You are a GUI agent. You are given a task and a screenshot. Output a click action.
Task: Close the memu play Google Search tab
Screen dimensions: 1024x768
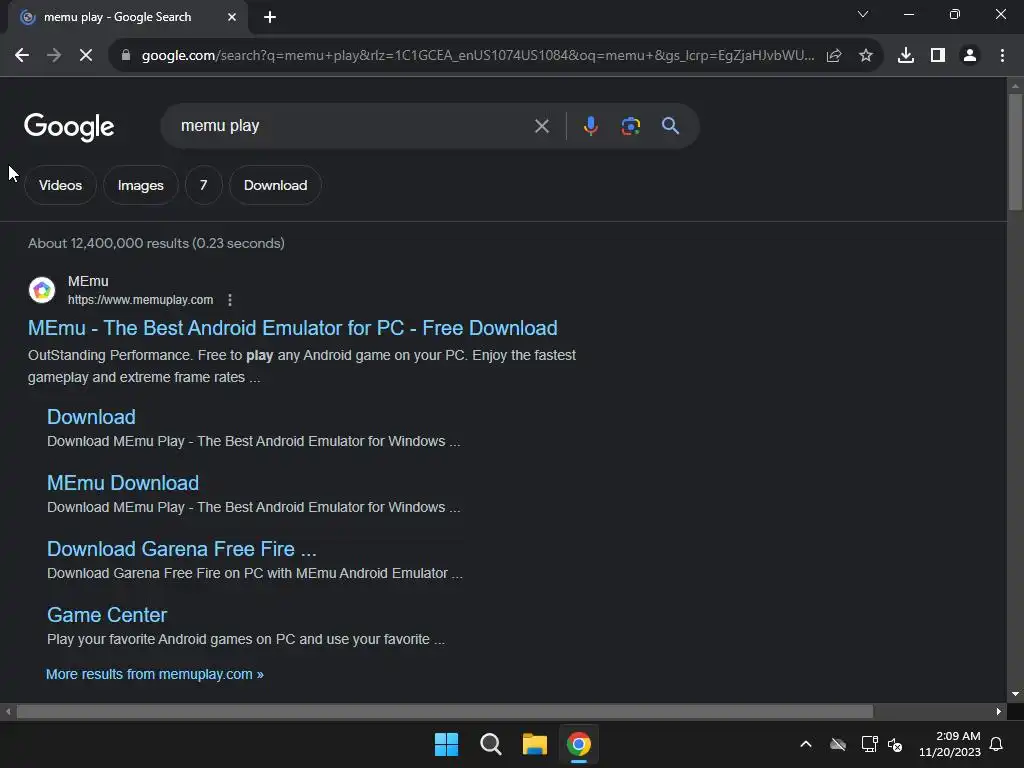[x=232, y=17]
